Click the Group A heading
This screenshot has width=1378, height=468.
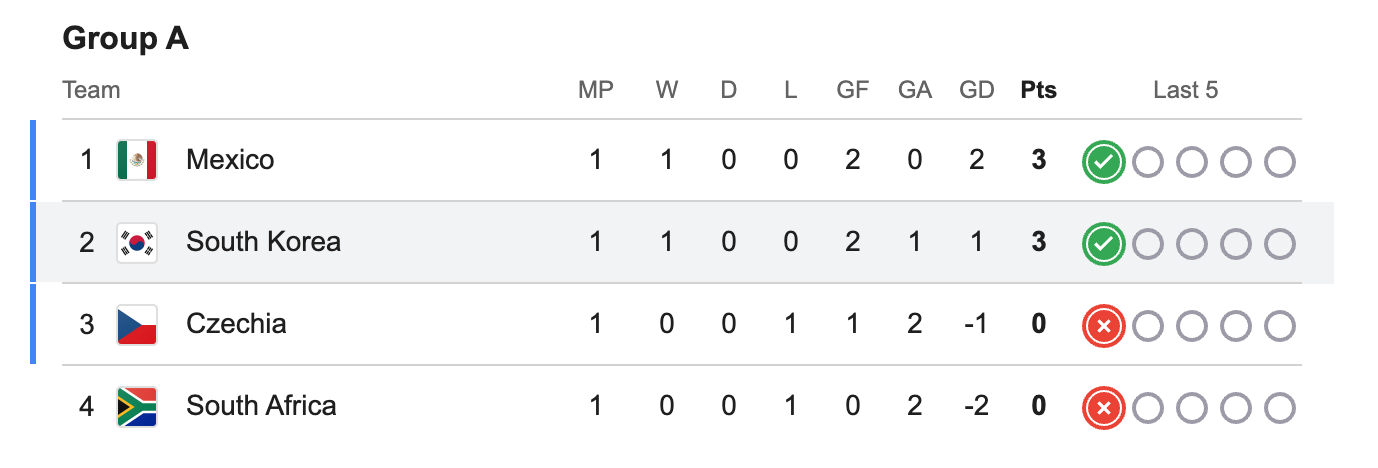pos(126,38)
